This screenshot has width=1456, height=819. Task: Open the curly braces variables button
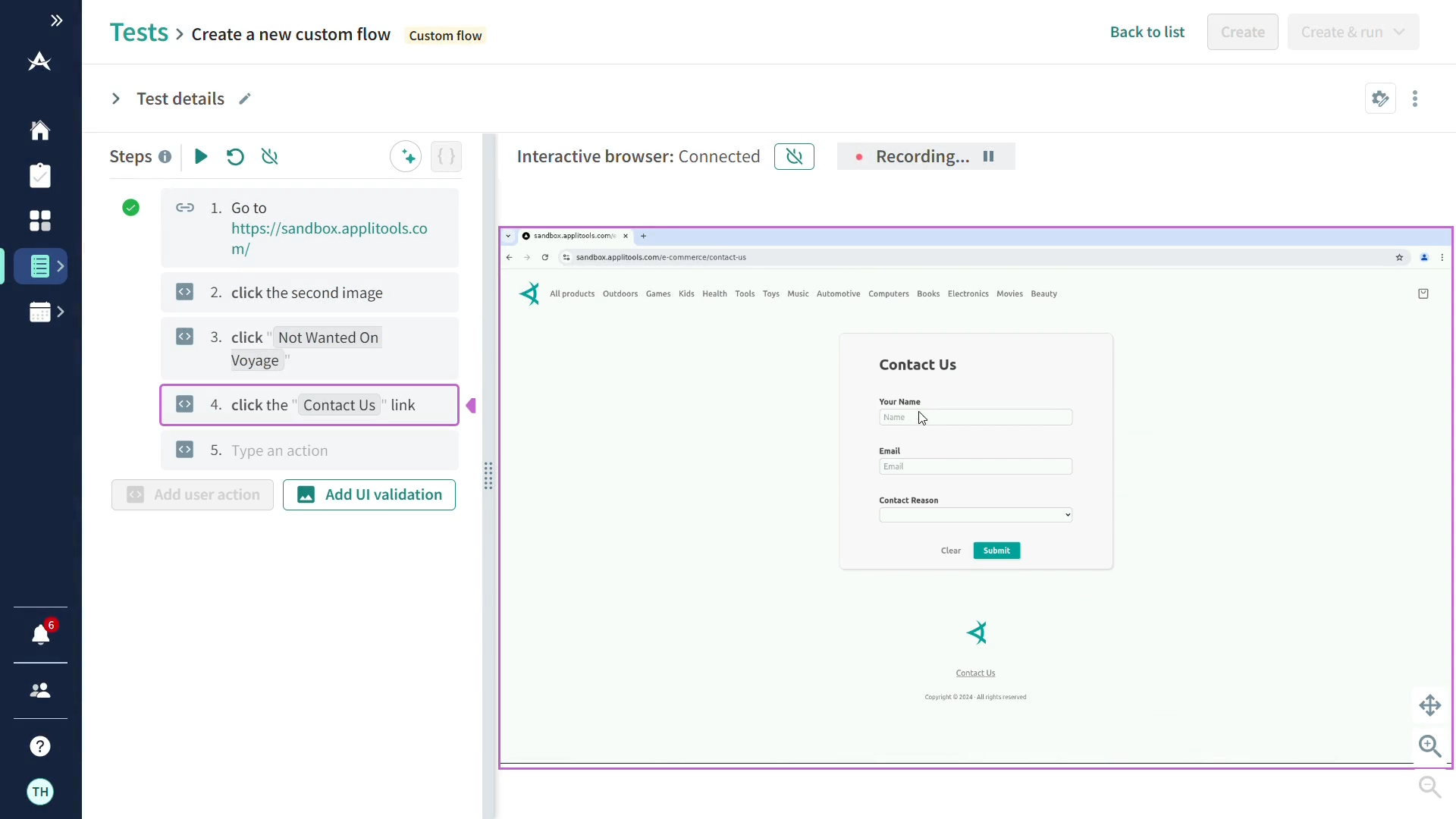point(446,156)
